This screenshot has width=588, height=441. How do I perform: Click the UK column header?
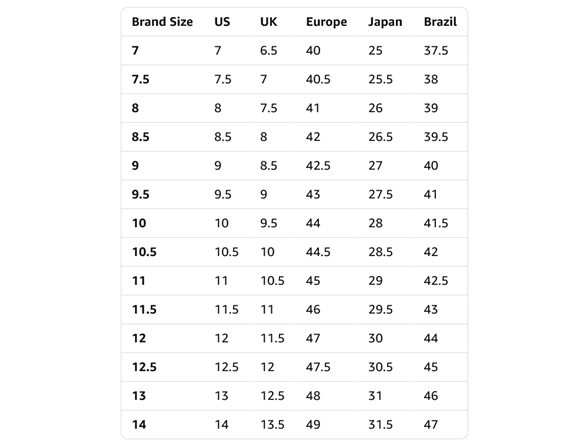click(268, 22)
